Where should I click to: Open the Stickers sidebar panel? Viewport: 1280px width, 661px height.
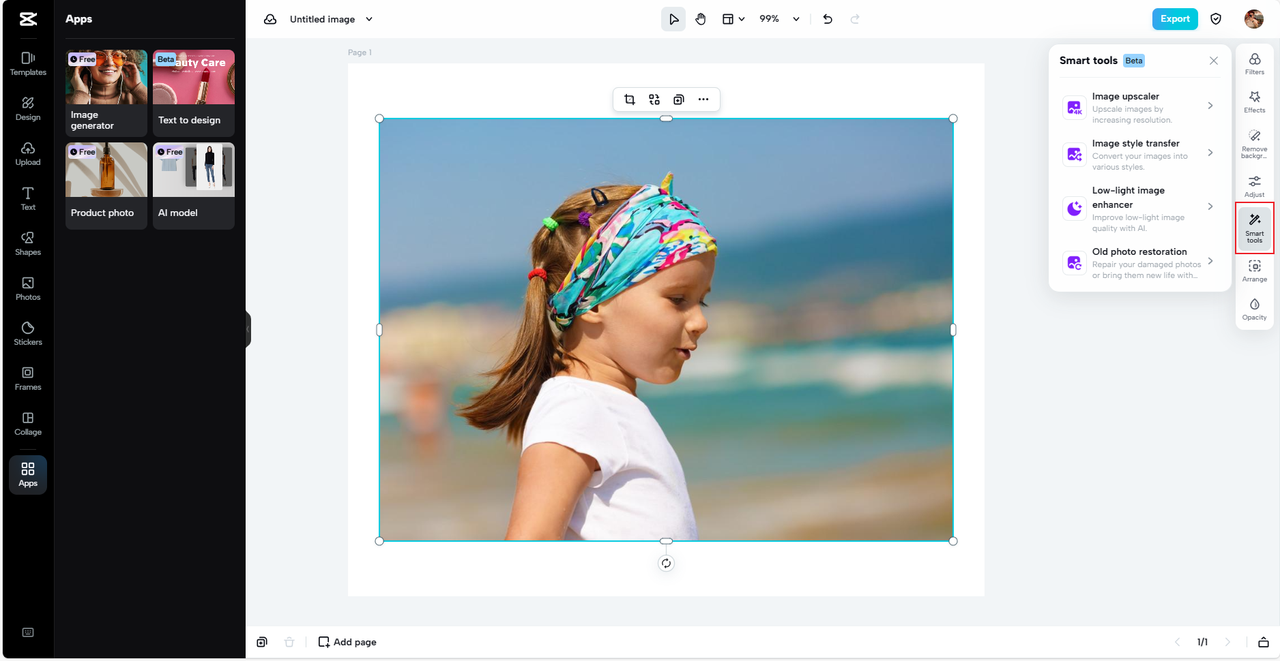coord(28,334)
